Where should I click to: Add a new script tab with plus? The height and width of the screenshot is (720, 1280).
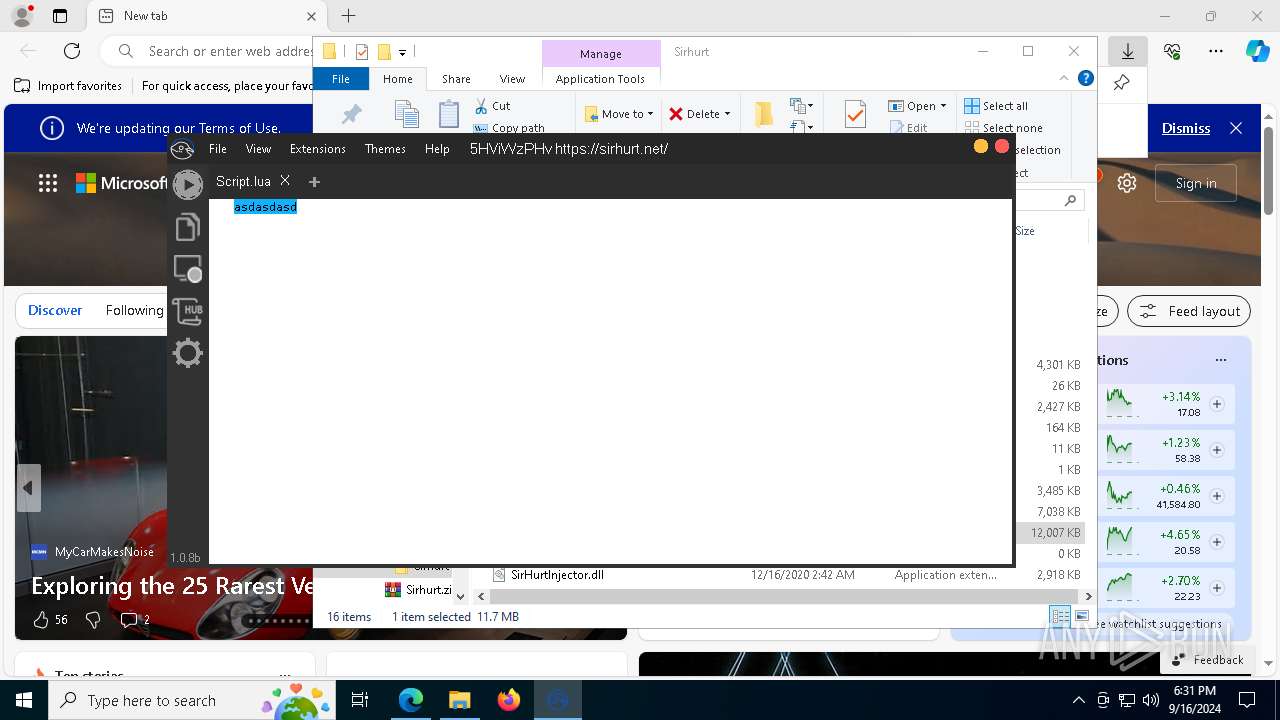pos(314,182)
